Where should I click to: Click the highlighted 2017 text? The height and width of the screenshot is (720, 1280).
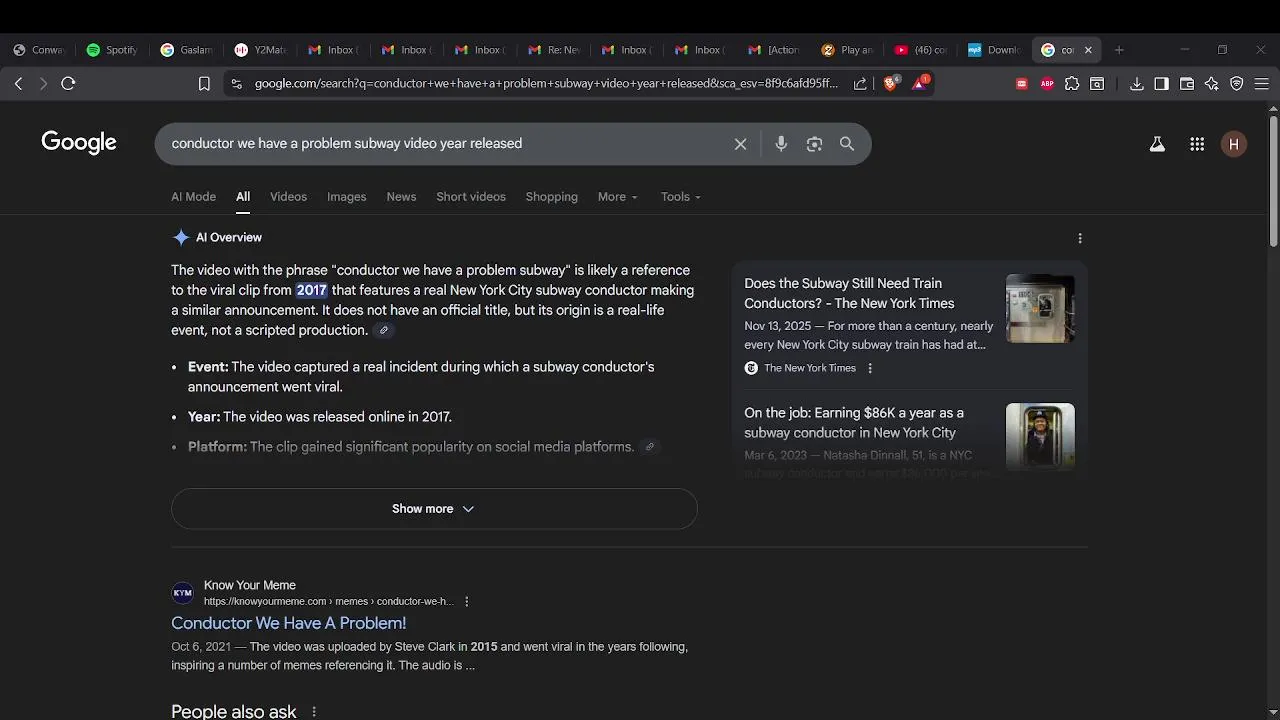coord(311,291)
